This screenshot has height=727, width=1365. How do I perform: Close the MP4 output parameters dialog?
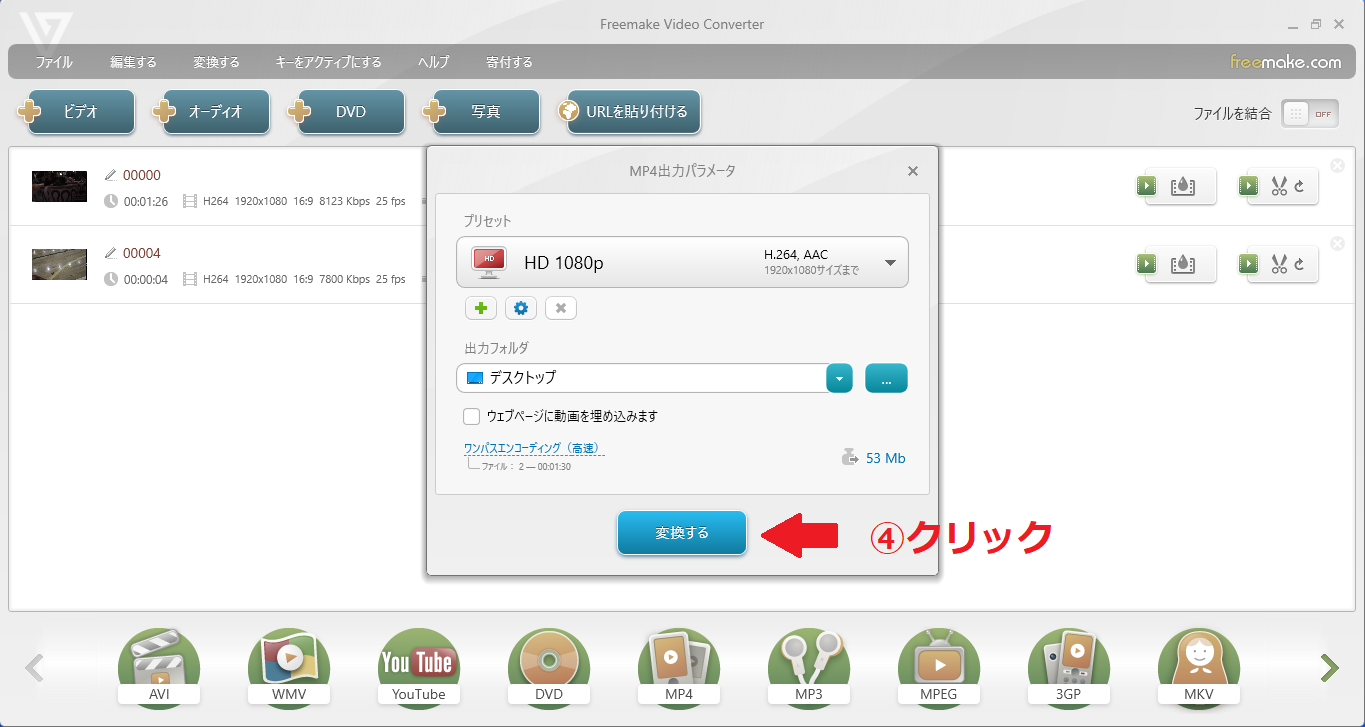pos(912,171)
